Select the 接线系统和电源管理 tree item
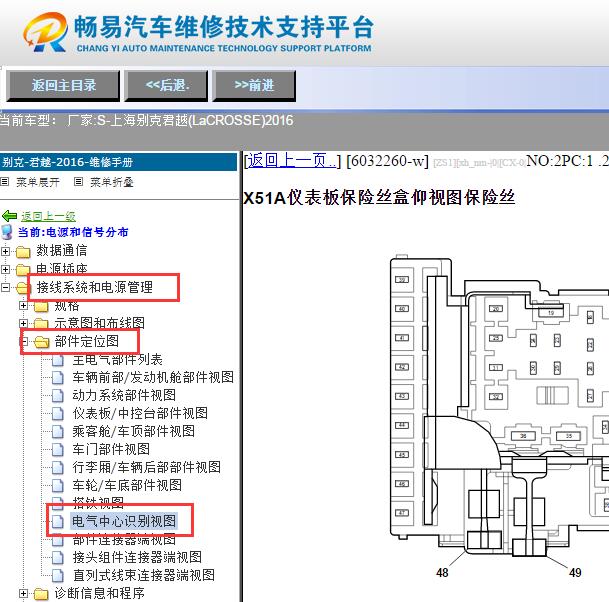Viewport: 609px width, 602px height. coord(95,287)
